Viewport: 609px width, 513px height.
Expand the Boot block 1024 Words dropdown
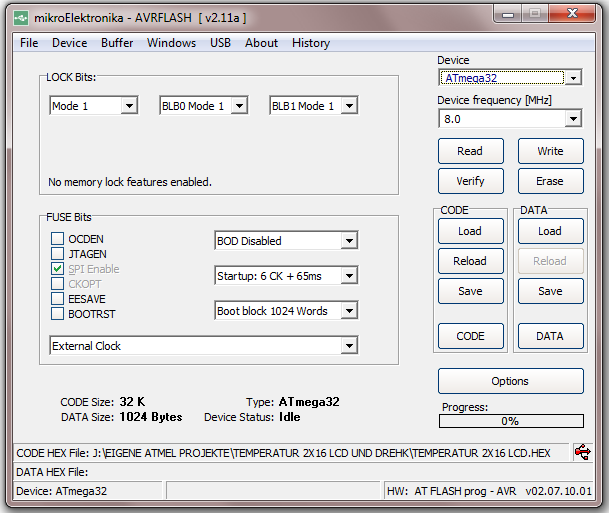pyautogui.click(x=286, y=311)
